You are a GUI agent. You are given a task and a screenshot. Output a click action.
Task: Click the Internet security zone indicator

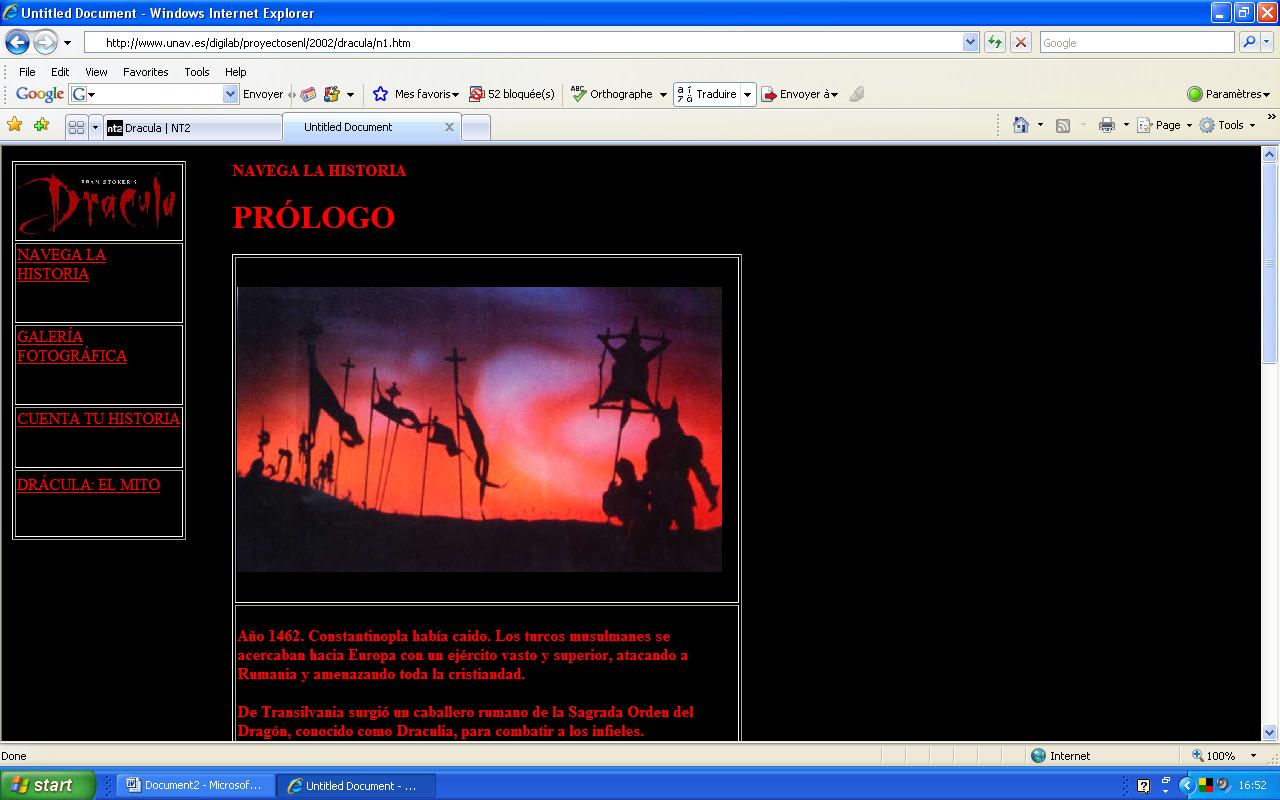1060,756
